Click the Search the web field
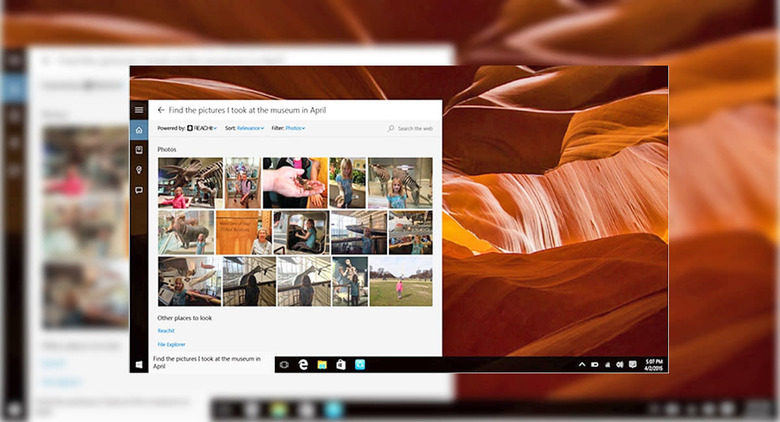 [x=411, y=128]
